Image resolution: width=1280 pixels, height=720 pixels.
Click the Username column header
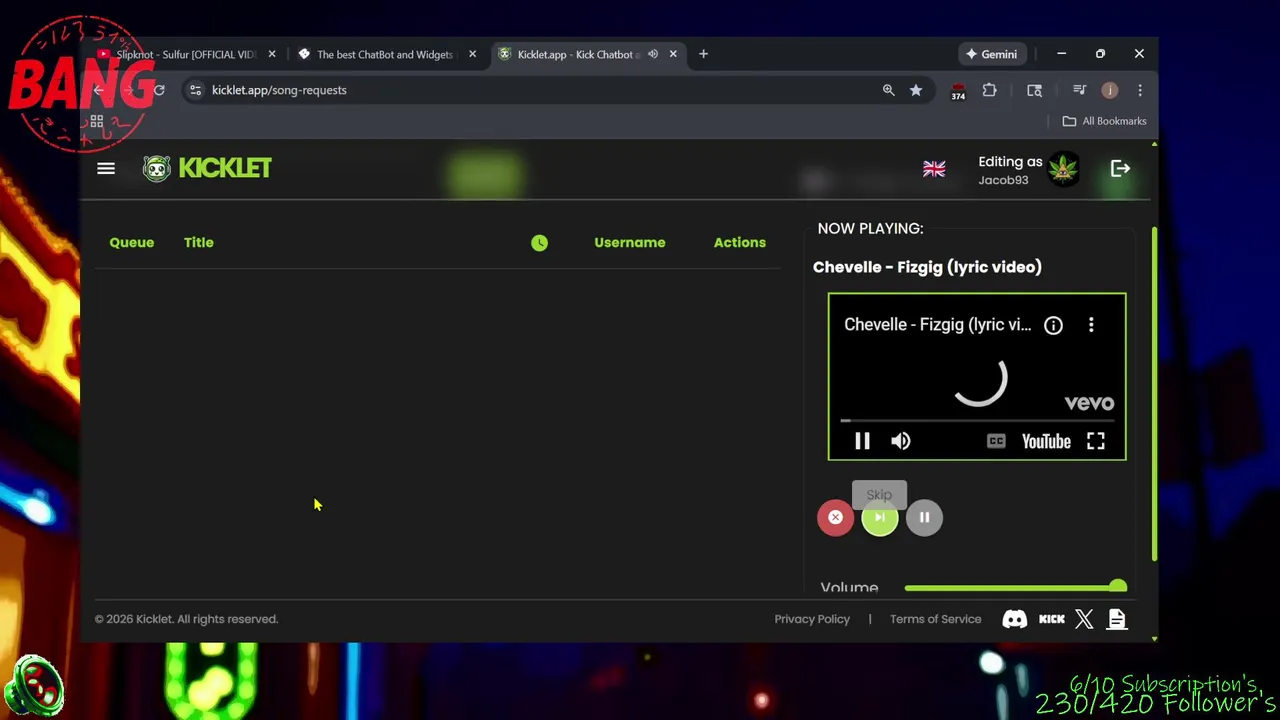(630, 242)
